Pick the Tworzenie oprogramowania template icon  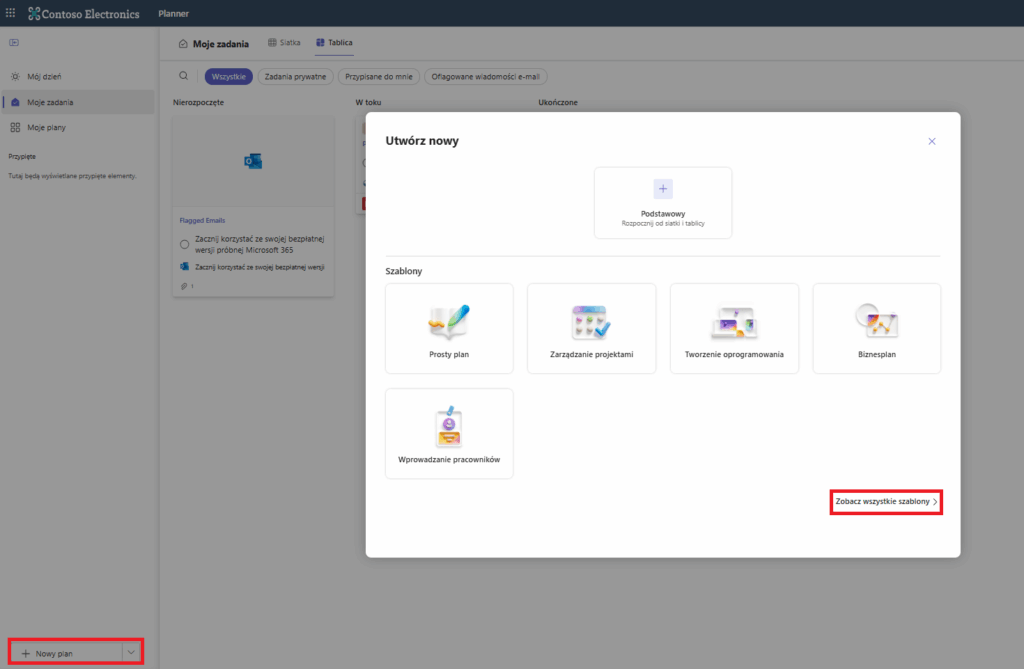point(734,320)
